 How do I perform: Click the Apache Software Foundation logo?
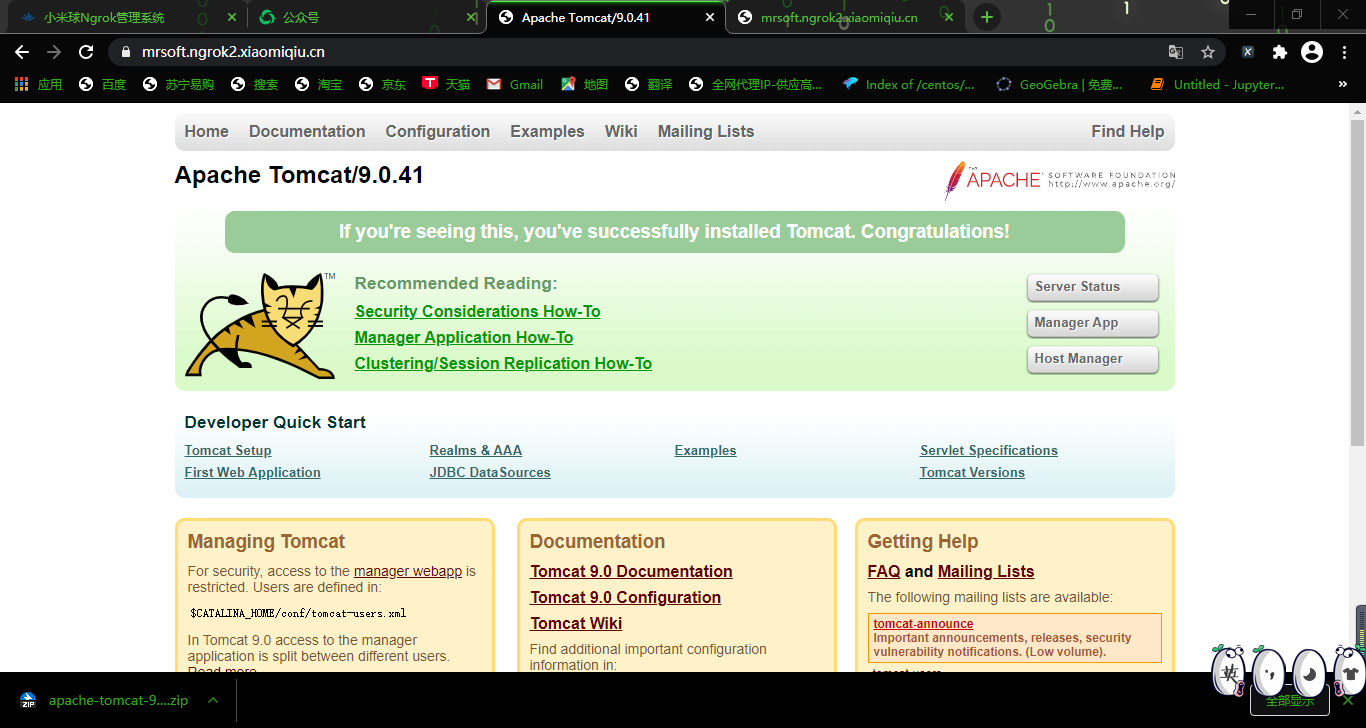pyautogui.click(x=1060, y=180)
